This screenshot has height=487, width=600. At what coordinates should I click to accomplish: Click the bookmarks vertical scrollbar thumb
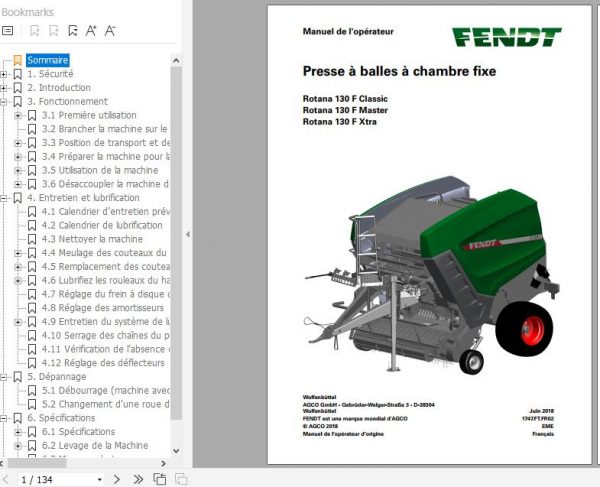tap(176, 243)
